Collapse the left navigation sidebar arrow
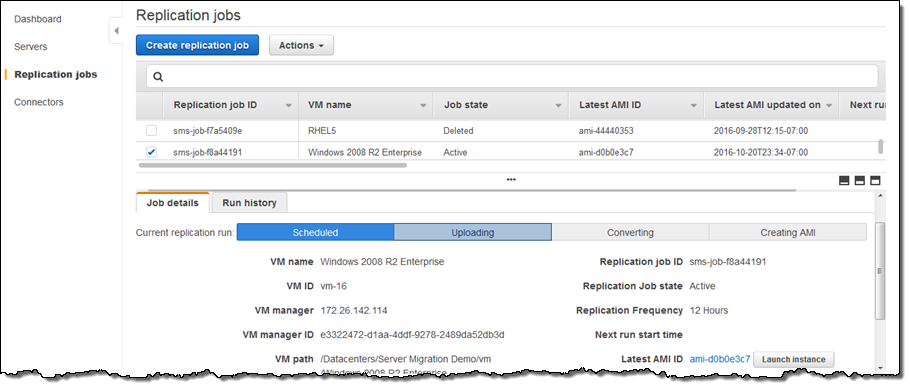 pyautogui.click(x=116, y=31)
